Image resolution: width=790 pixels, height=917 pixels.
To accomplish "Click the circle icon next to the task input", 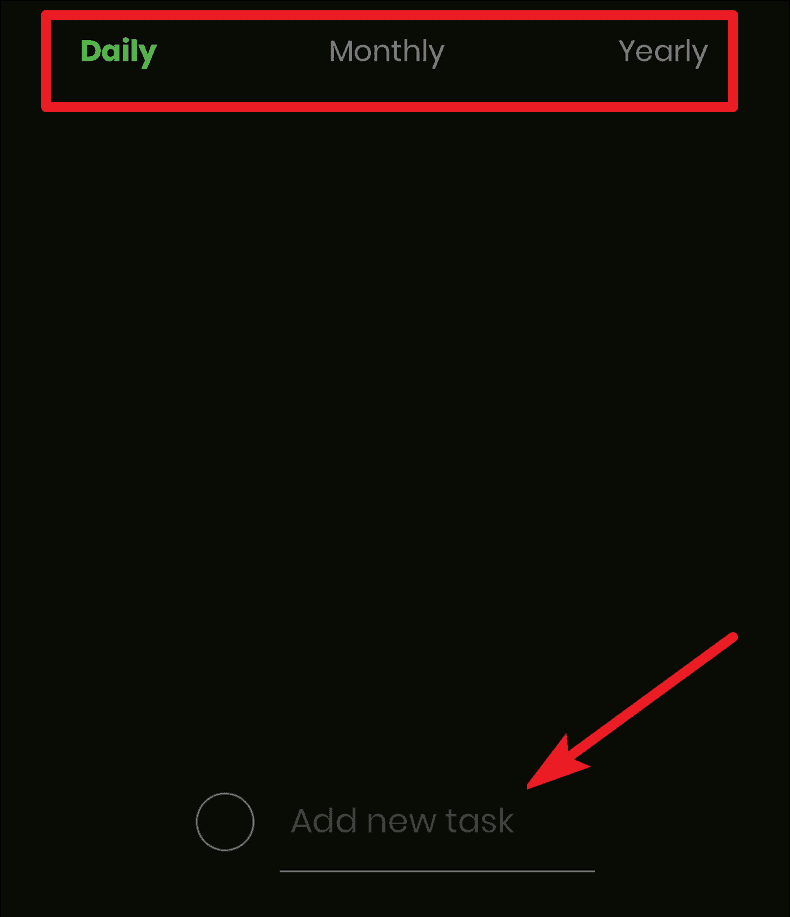I will 225,822.
